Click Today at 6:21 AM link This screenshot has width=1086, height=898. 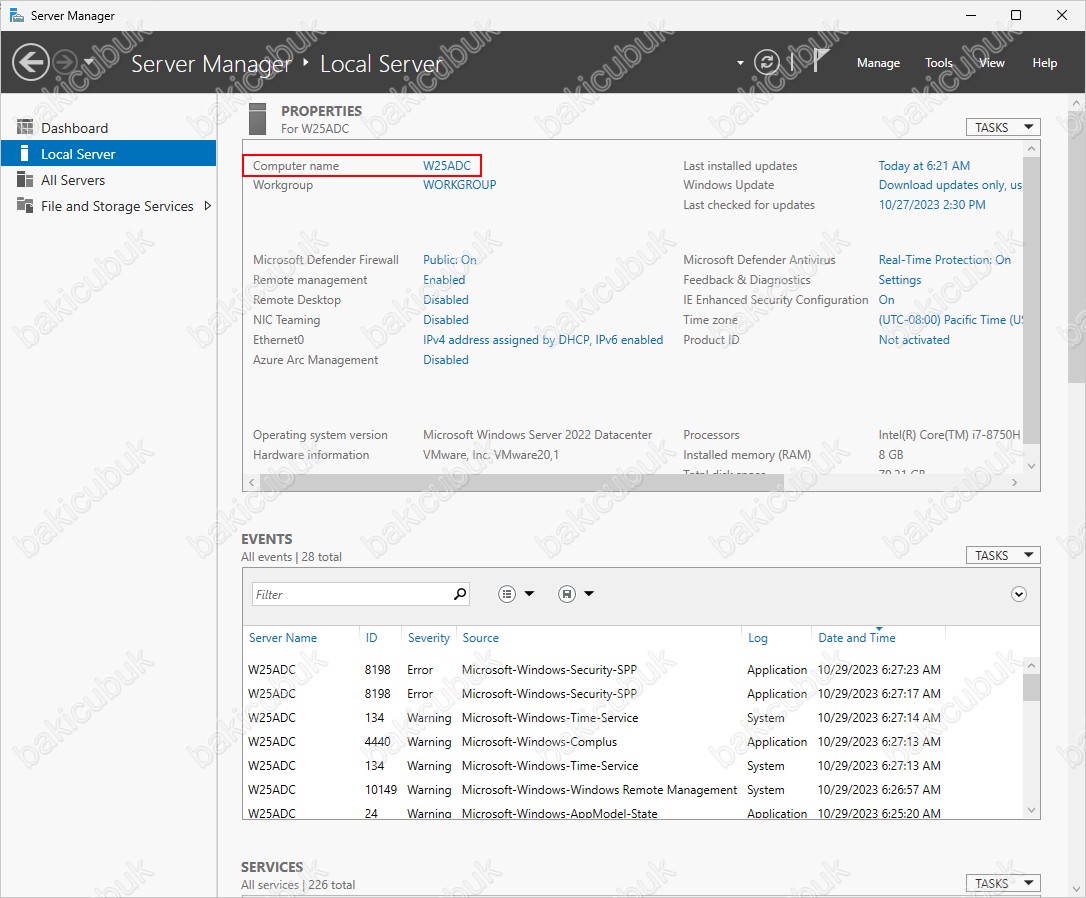[x=924, y=165]
